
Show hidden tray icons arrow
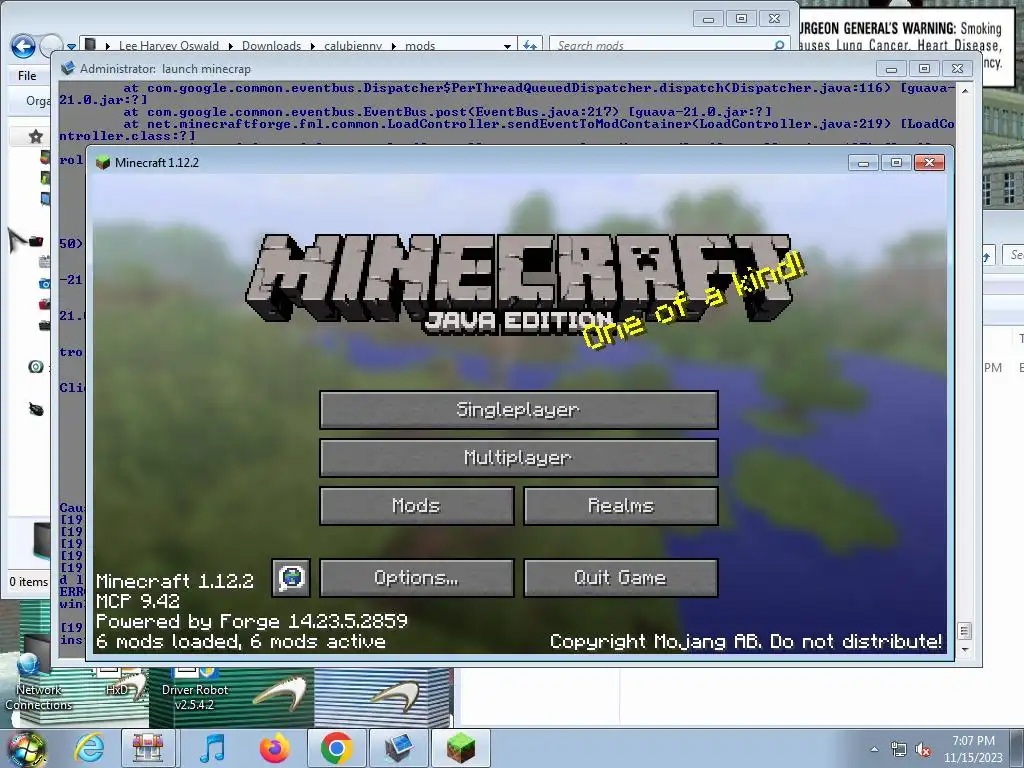click(874, 750)
